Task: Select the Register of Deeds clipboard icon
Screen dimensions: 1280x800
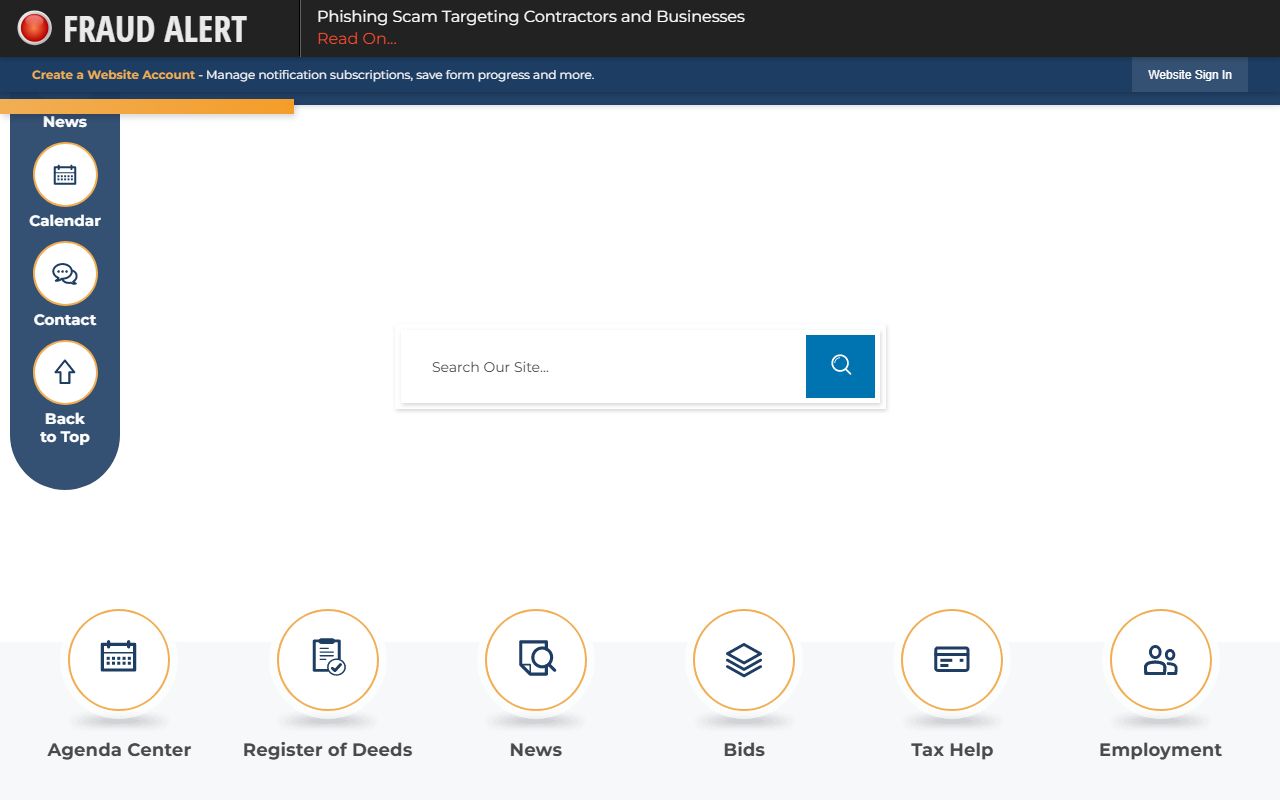Action: (328, 660)
